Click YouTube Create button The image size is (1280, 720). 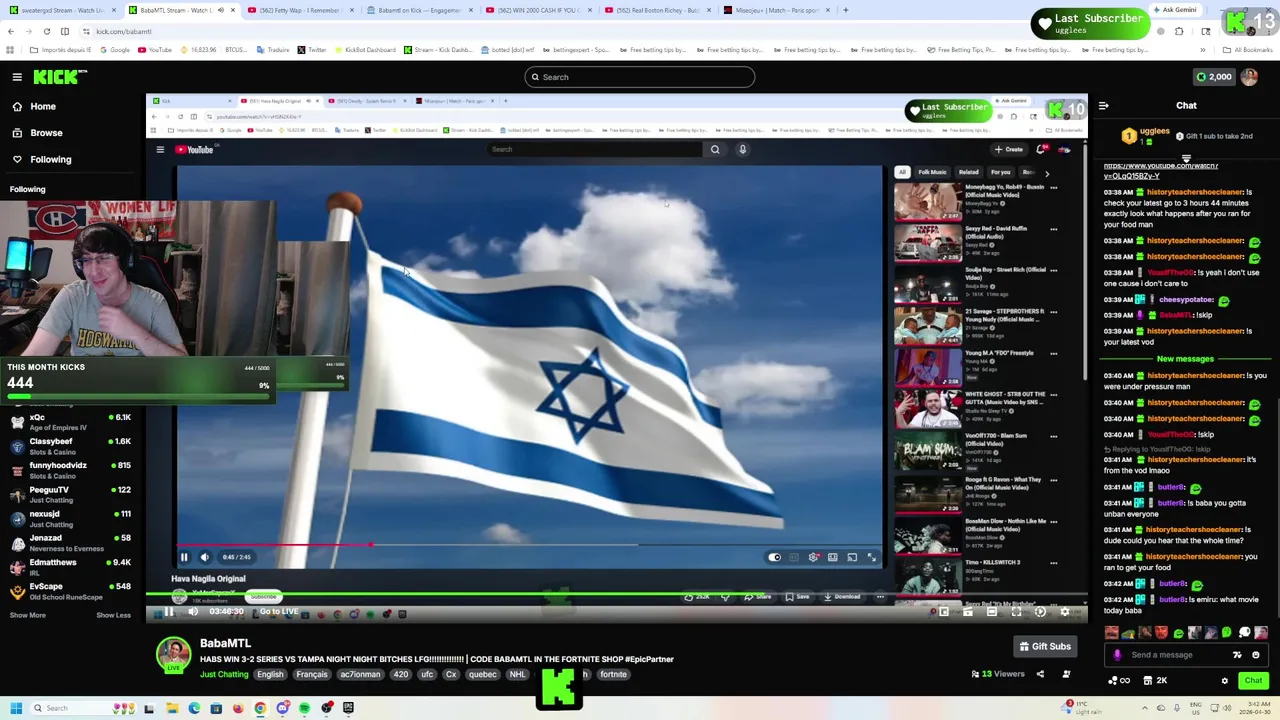1008,149
